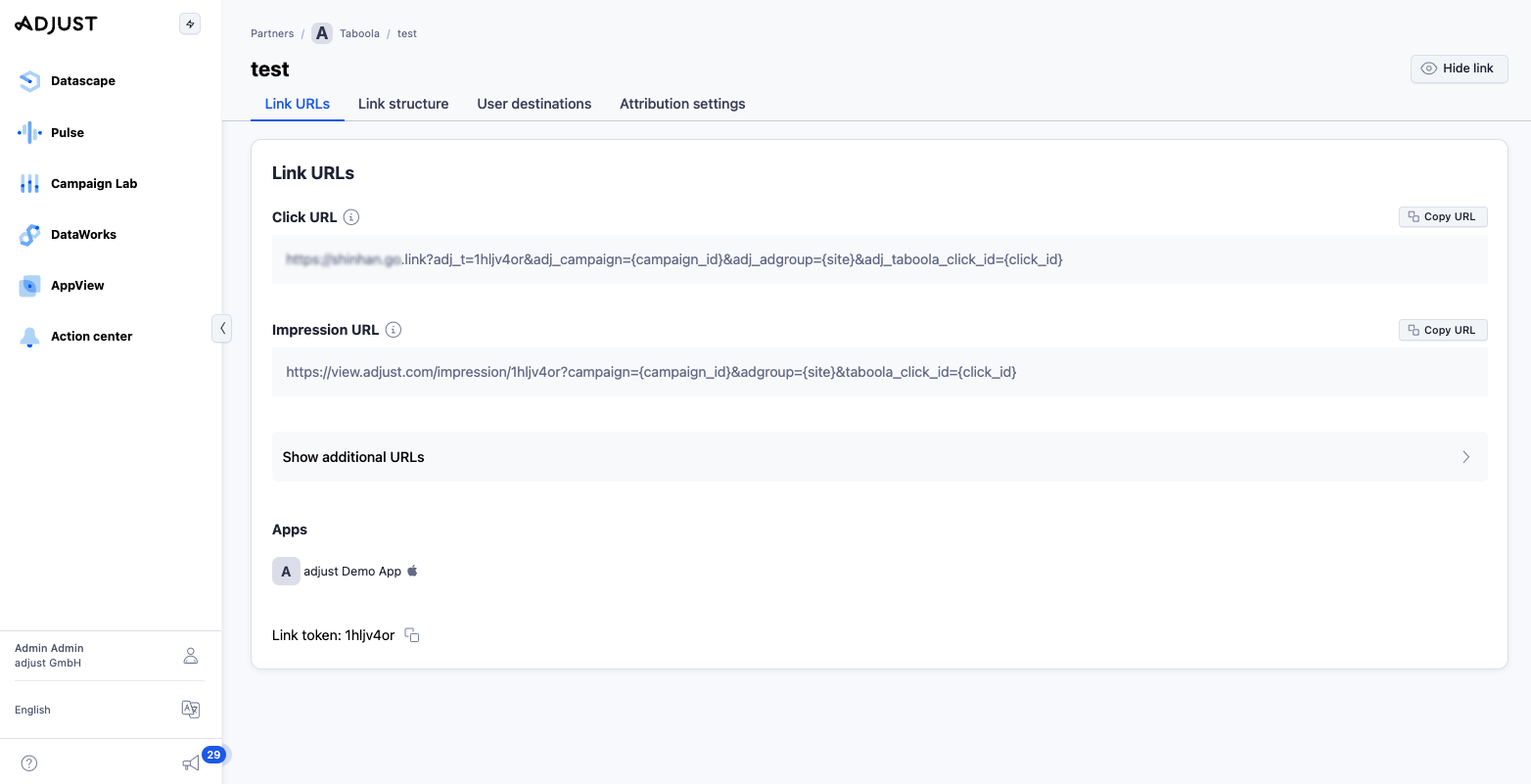Screen dimensions: 1531x784
Task: Open Pulse from the sidebar
Action: [68, 132]
